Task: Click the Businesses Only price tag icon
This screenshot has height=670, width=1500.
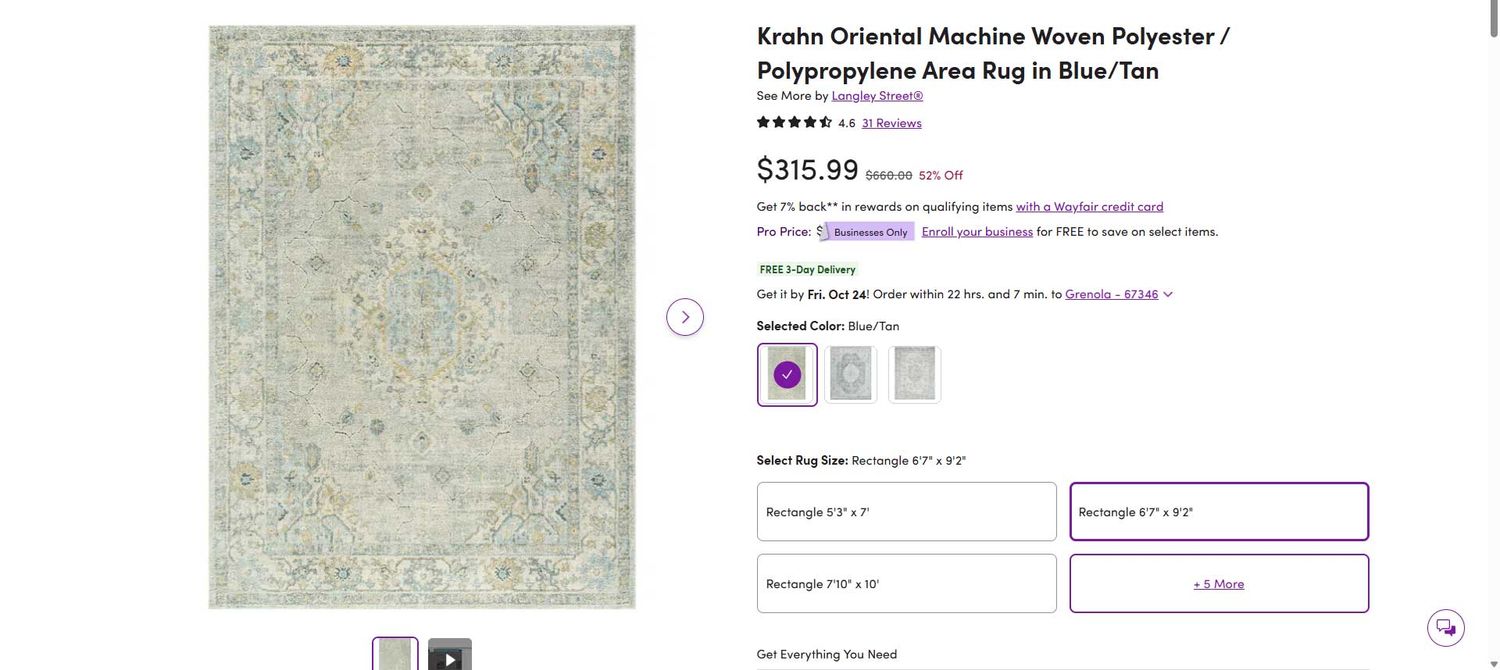Action: [x=866, y=232]
